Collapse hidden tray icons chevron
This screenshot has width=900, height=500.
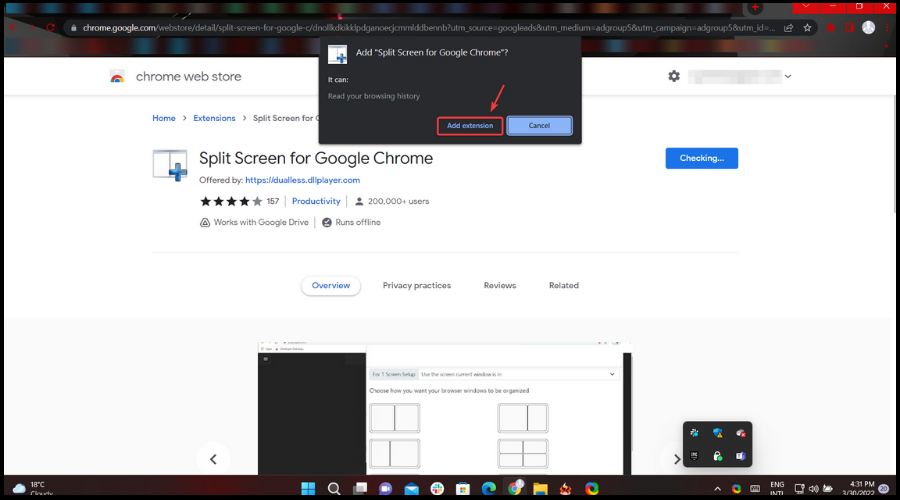pos(717,489)
